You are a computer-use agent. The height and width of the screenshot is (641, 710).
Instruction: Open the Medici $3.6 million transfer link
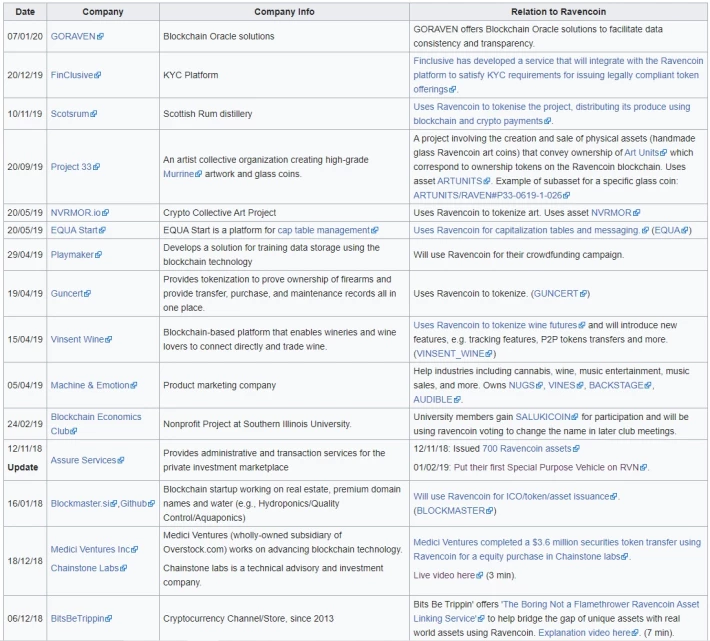[x=557, y=550]
